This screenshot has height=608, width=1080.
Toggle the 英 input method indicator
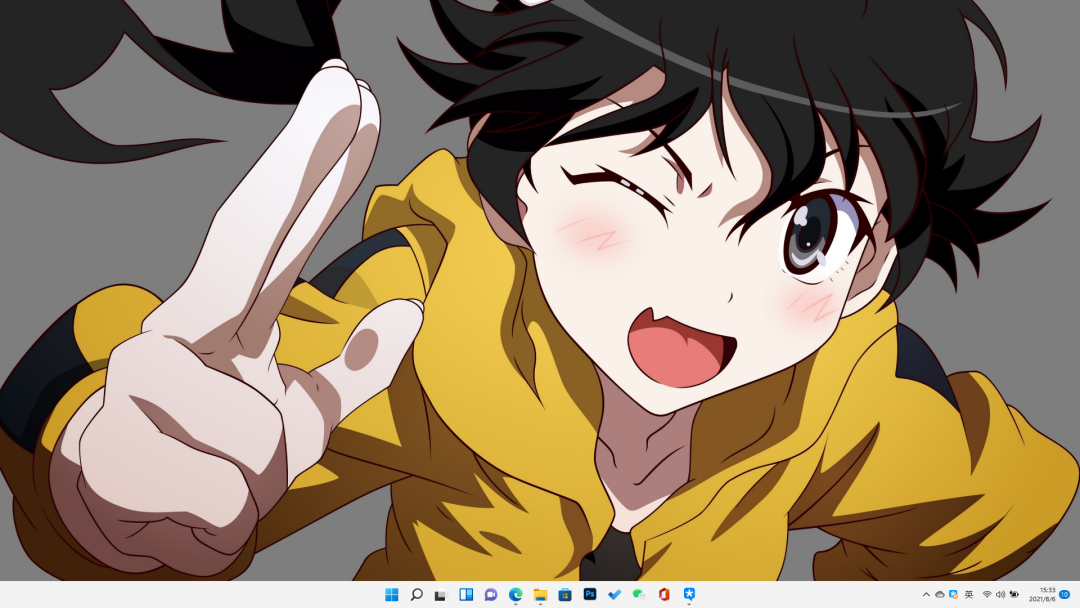coord(969,595)
